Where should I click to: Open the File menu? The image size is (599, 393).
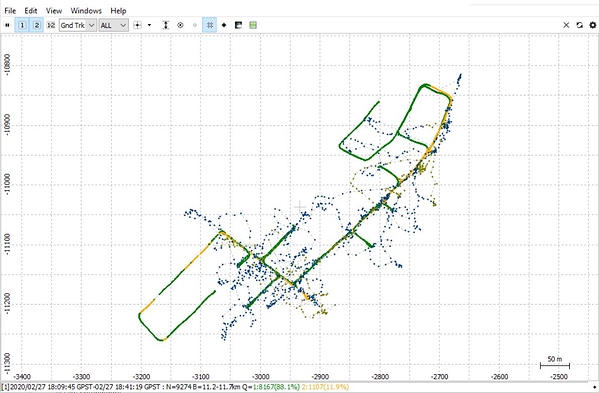[x=10, y=11]
